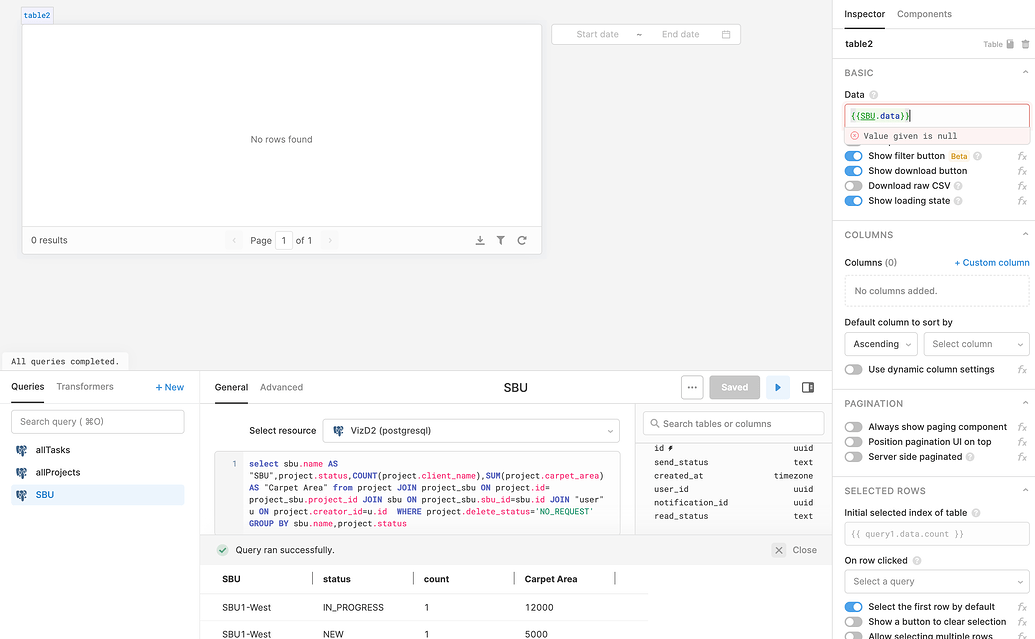The height and width of the screenshot is (639, 1035).
Task: Collapse the PAGINATION section
Action: (x=1025, y=403)
